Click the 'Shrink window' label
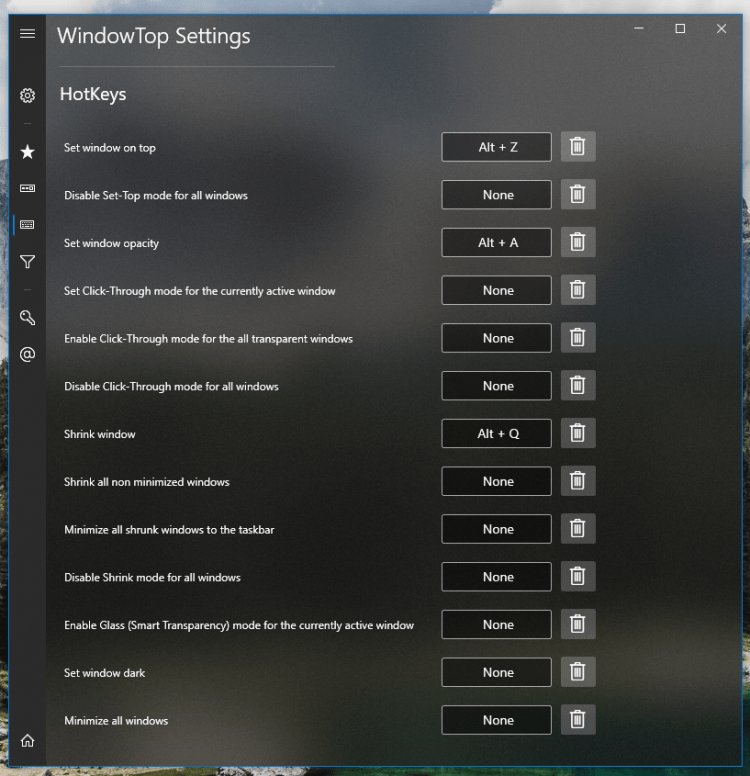This screenshot has height=776, width=750. (100, 434)
